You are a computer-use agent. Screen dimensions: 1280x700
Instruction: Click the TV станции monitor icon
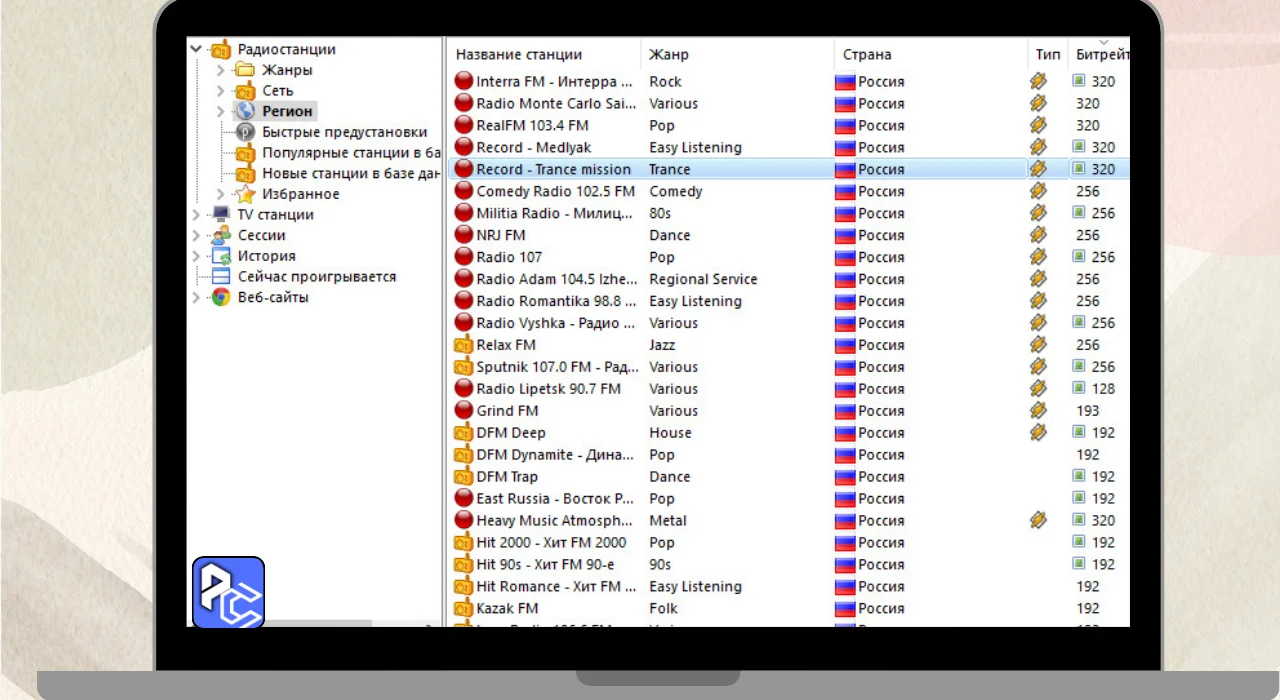tap(221, 215)
